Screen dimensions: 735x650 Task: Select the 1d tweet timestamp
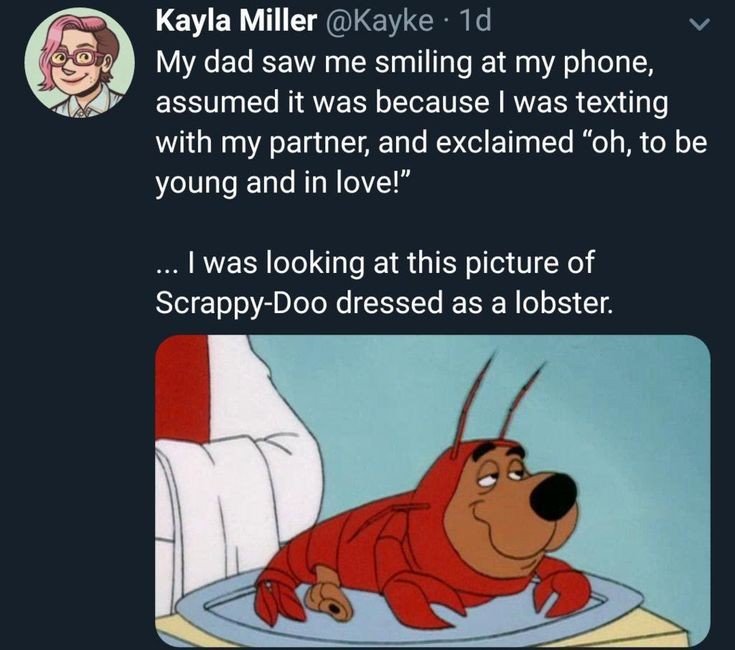click(x=476, y=21)
